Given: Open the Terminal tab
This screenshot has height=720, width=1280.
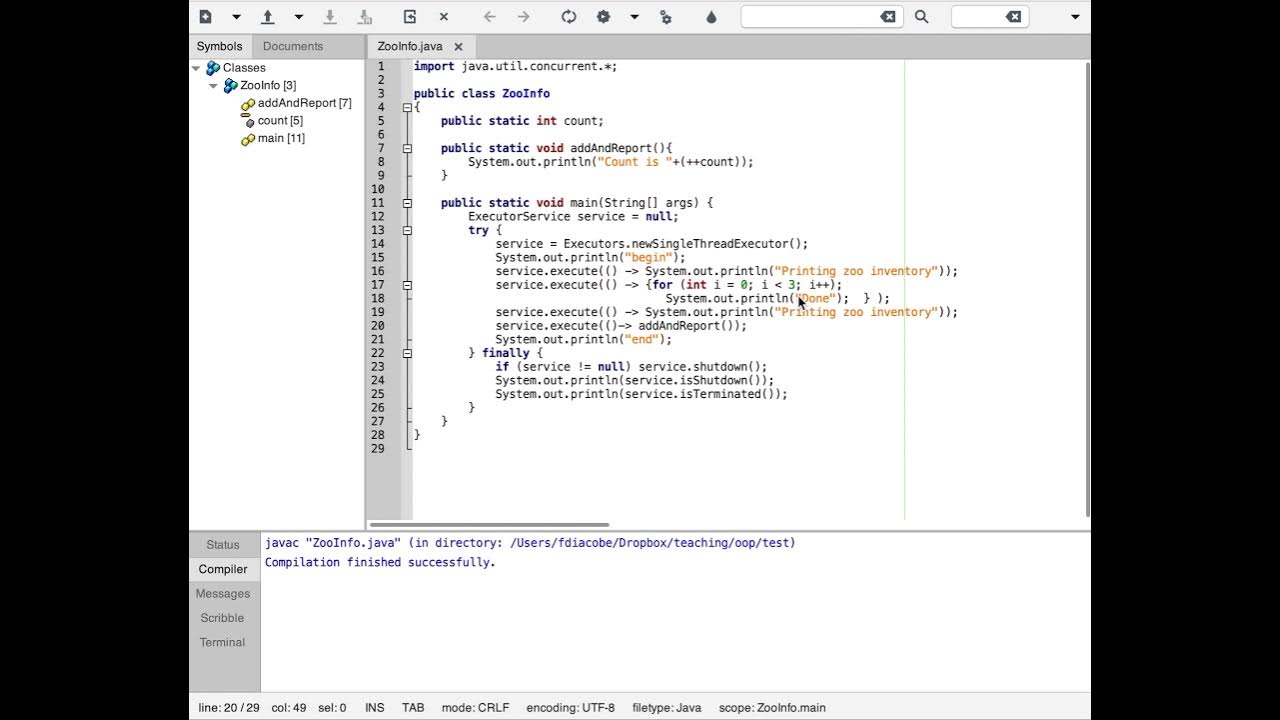Looking at the screenshot, I should coord(223,642).
